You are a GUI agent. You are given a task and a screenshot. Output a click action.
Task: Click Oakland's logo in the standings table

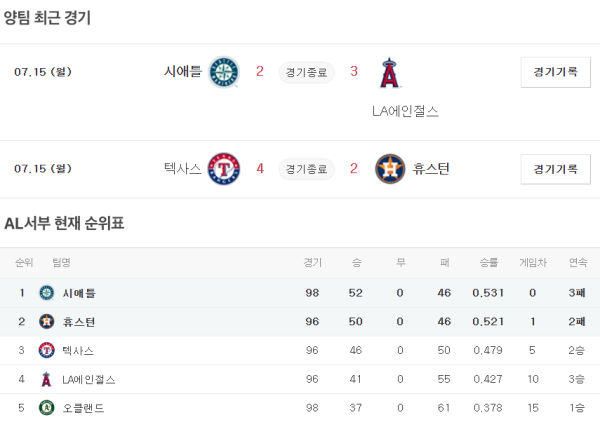coord(46,408)
